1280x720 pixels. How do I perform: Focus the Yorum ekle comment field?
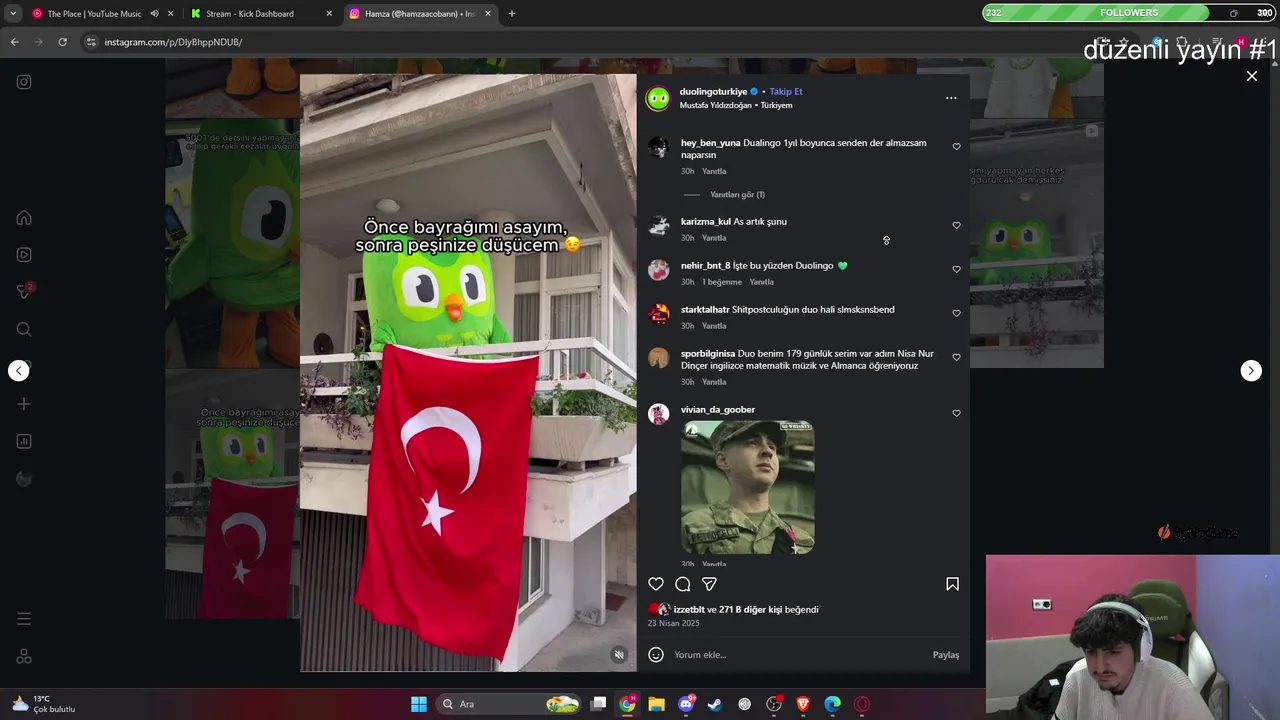[x=800, y=655]
